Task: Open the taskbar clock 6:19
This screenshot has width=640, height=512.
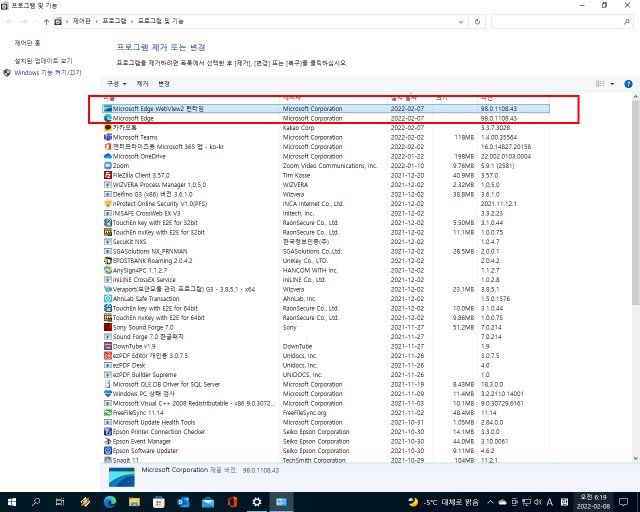Action: pyautogui.click(x=593, y=502)
